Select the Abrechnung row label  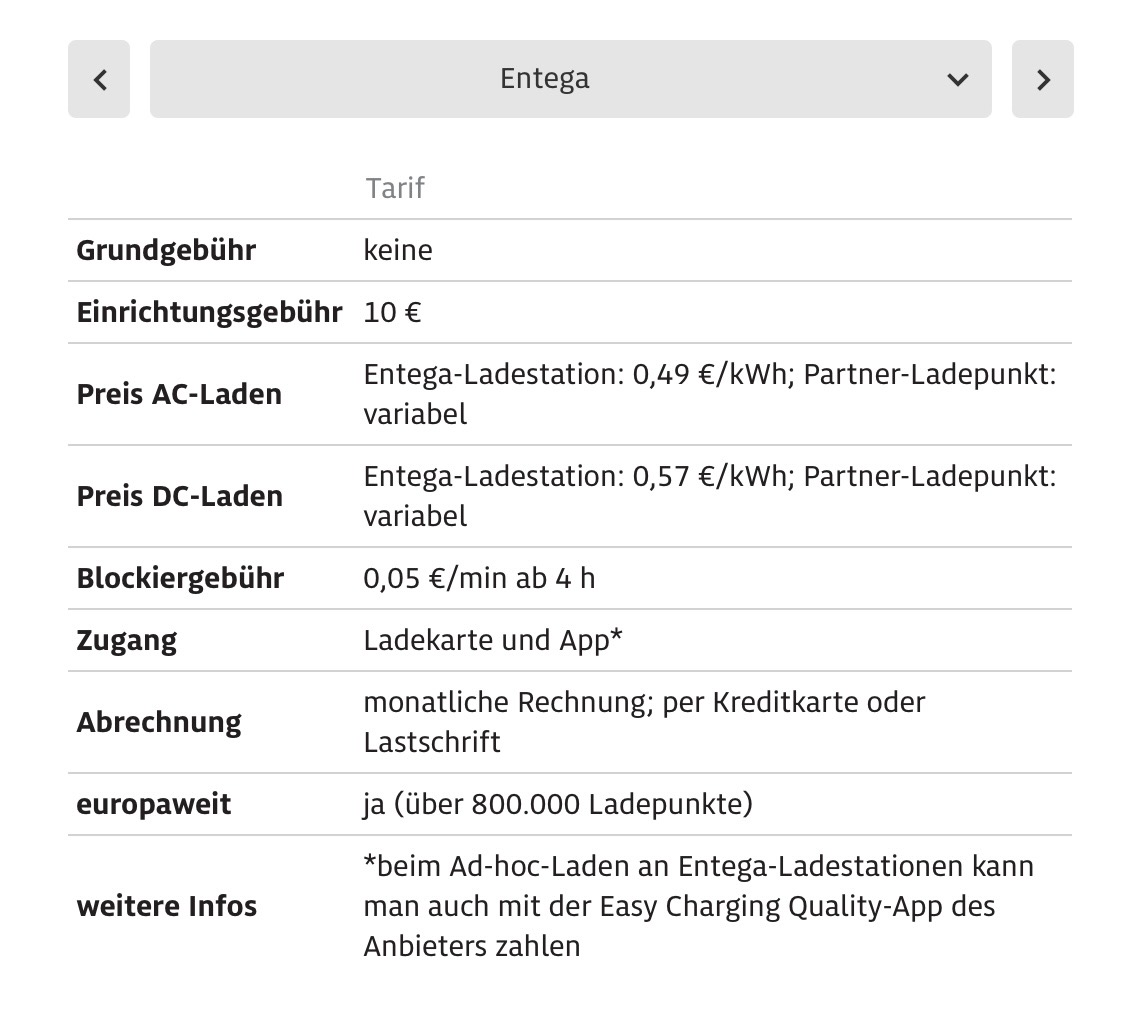tap(159, 722)
